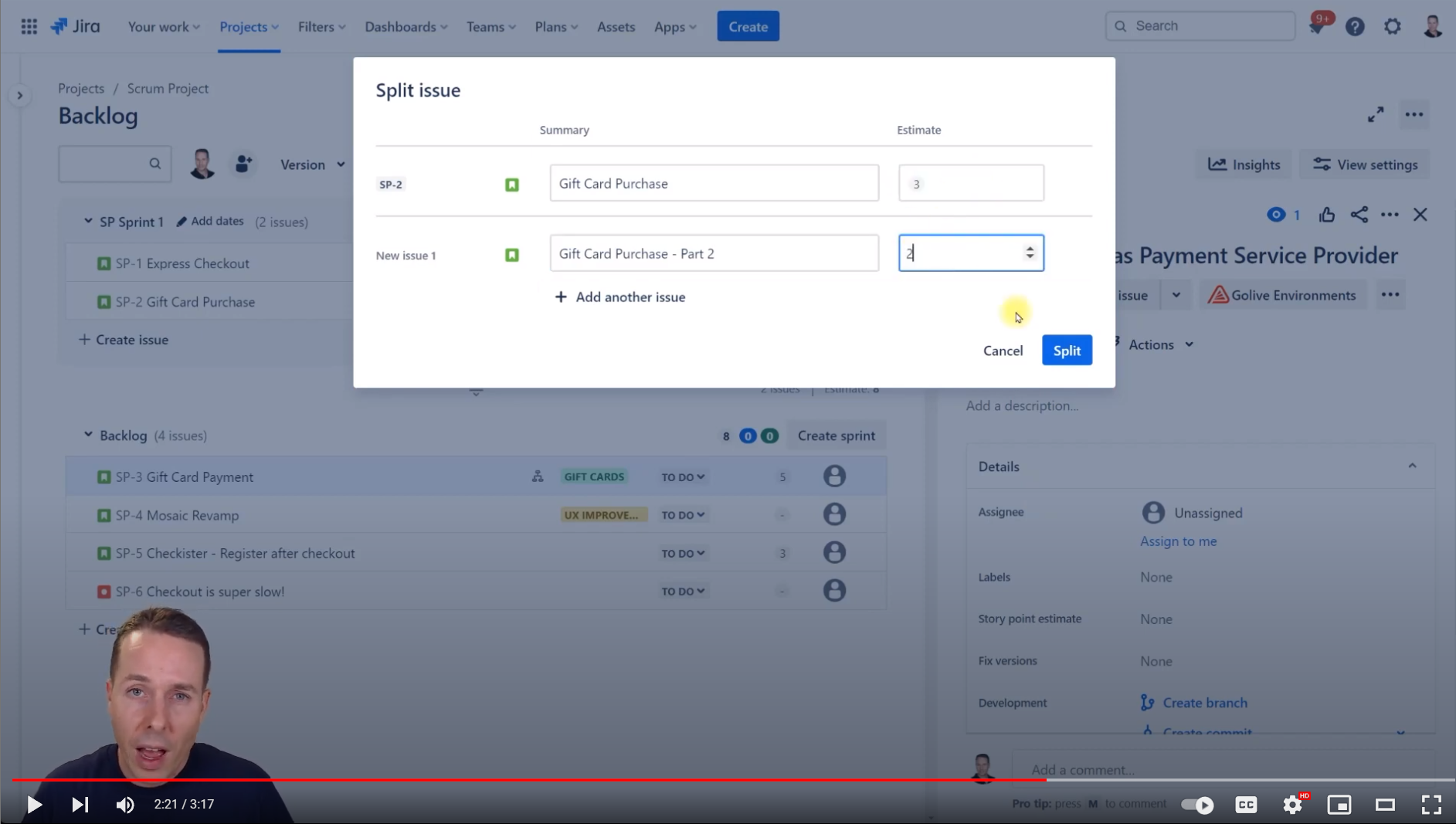Click the Split button
Viewport: 1456px width, 824px height.
pos(1067,351)
